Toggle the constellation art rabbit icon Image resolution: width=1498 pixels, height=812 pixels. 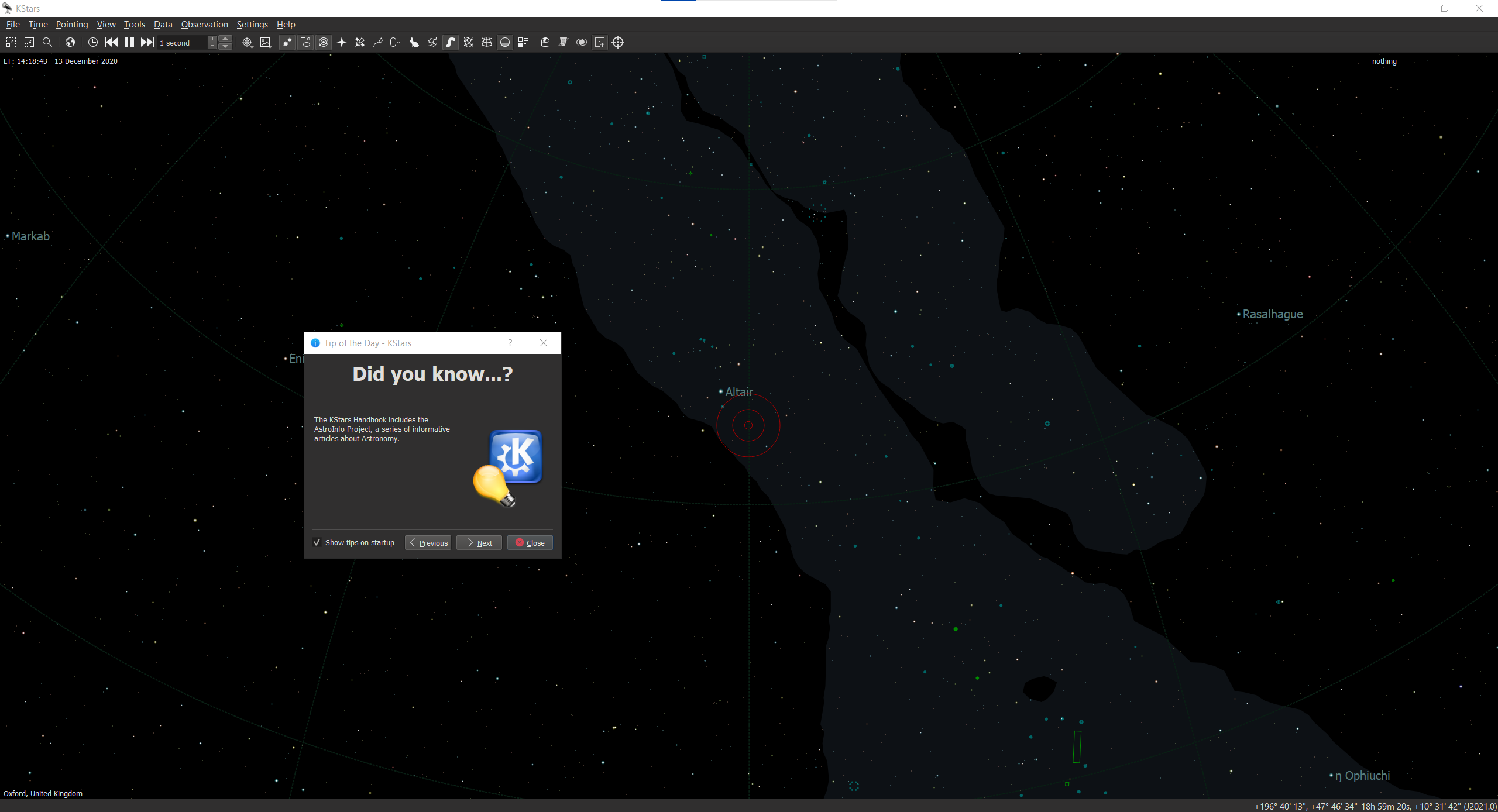(414, 42)
